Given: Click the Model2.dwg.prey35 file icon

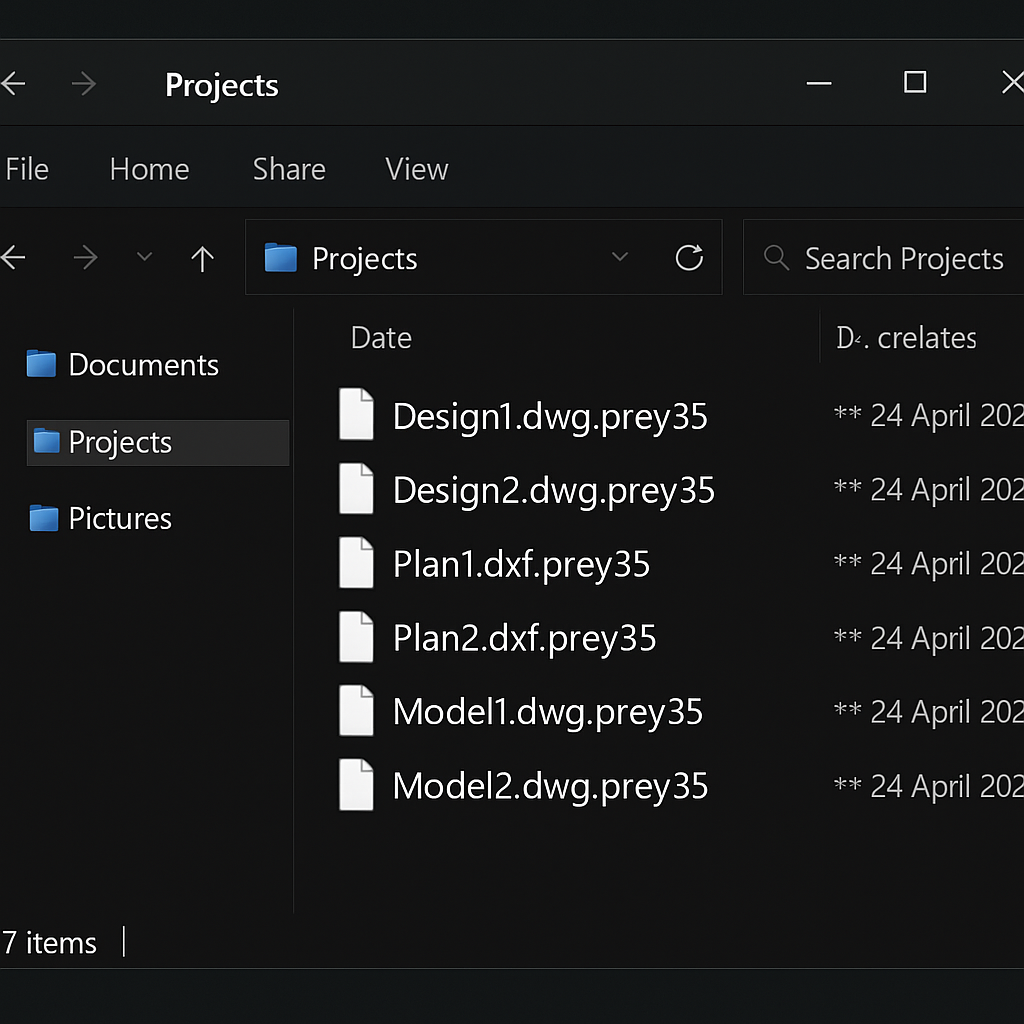Looking at the screenshot, I should point(356,785).
